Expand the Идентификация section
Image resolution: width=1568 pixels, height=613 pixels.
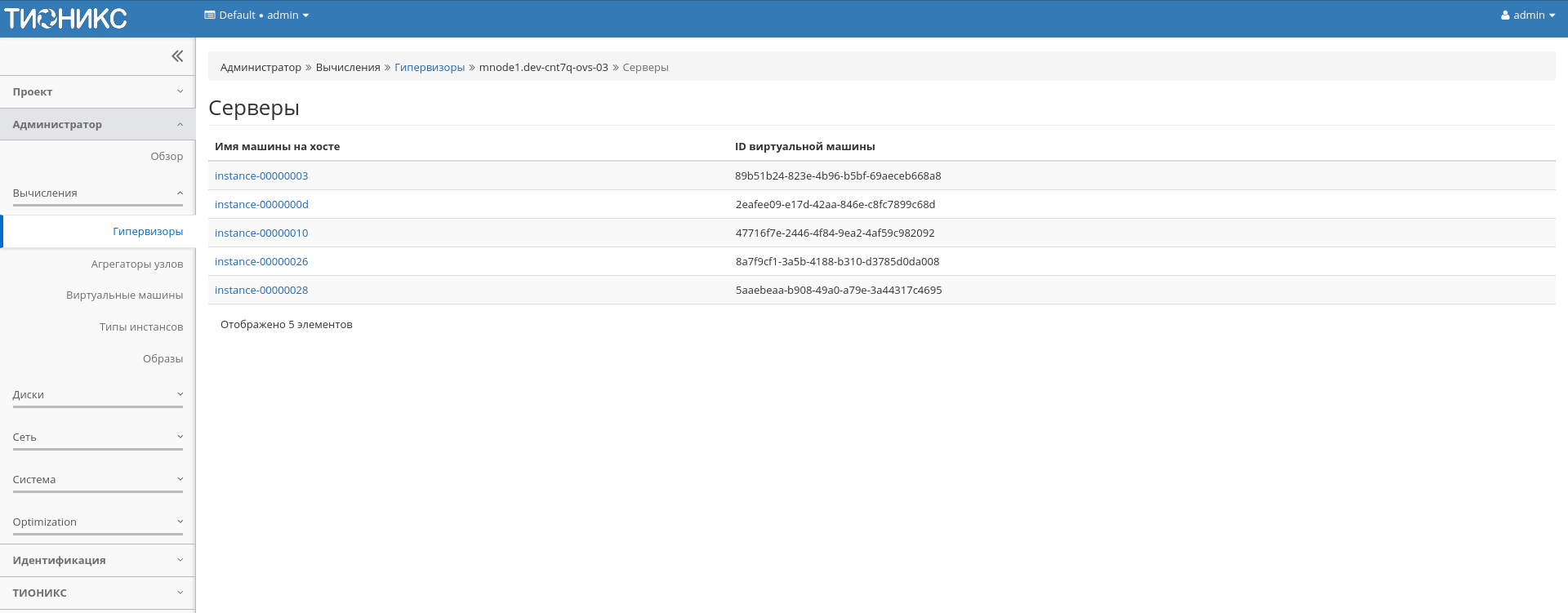(x=97, y=561)
